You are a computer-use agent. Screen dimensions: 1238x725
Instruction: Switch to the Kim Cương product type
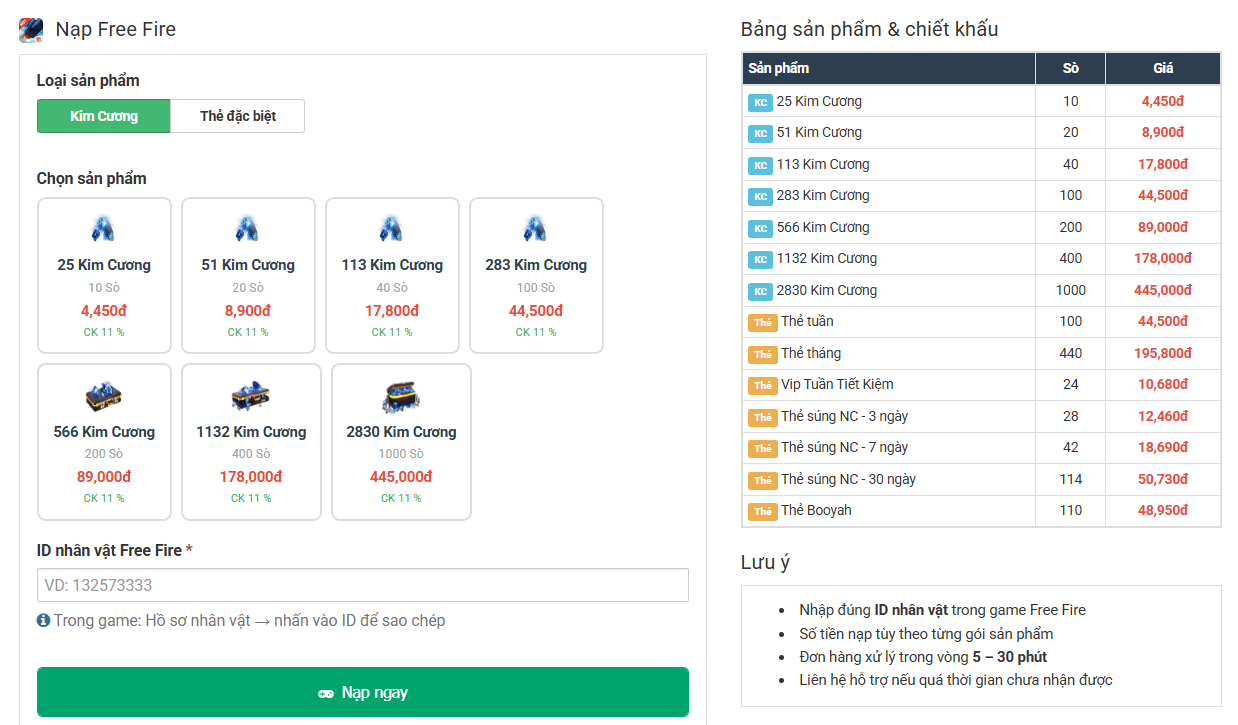coord(104,116)
